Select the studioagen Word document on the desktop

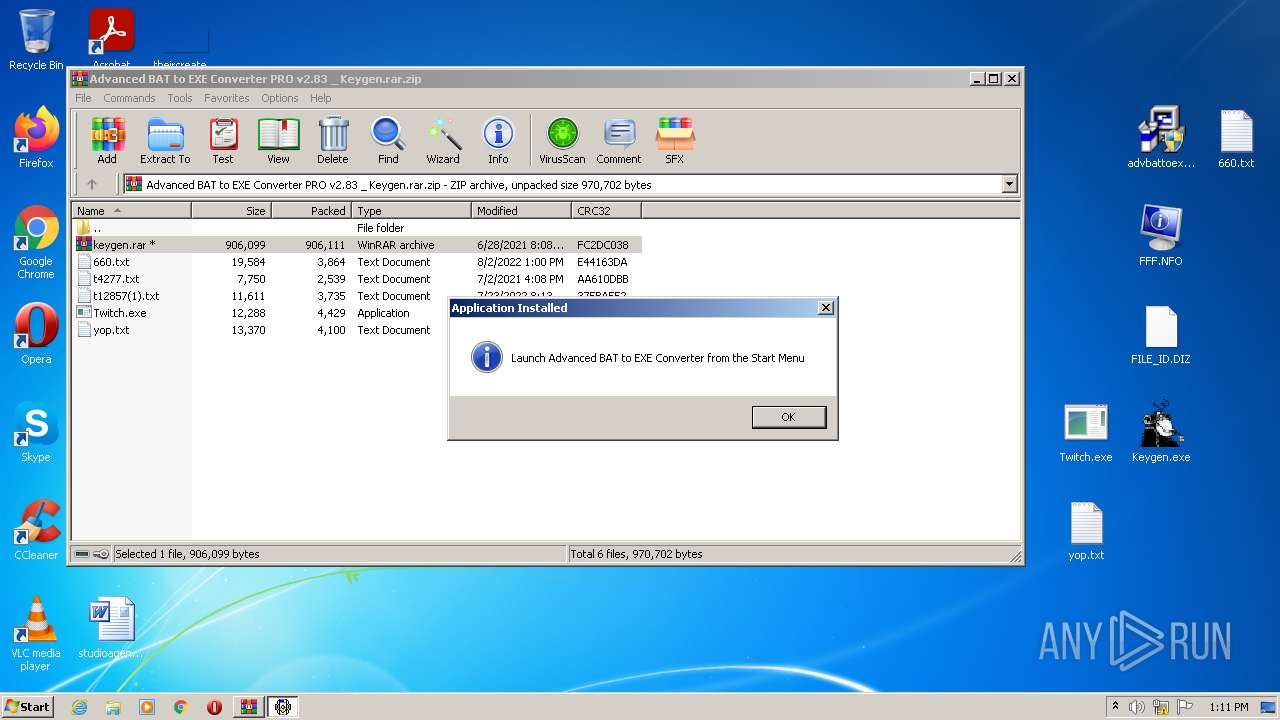(111, 628)
